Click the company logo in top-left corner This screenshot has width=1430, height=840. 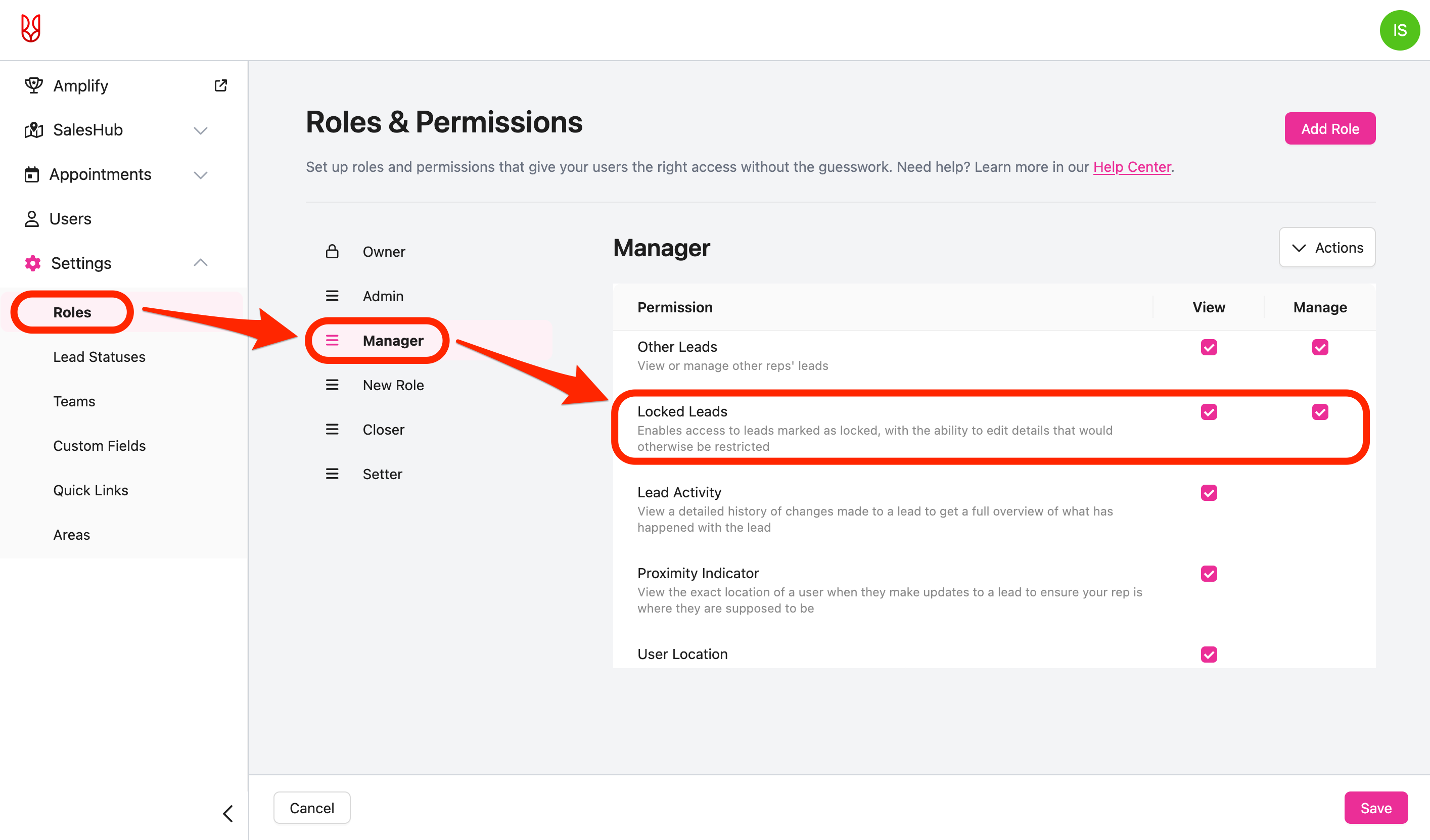[x=31, y=28]
